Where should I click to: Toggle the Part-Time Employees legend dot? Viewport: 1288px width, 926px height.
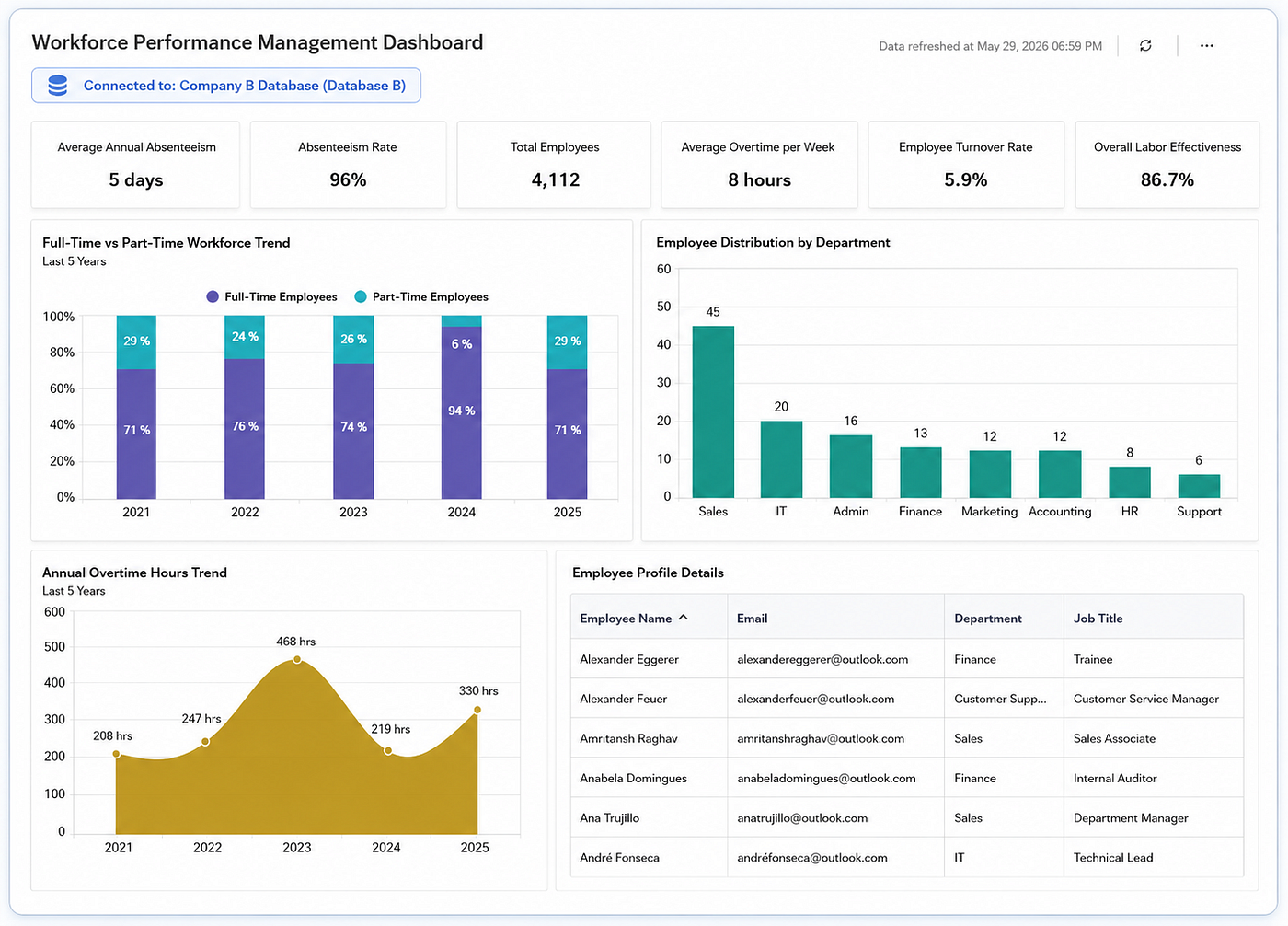361,296
